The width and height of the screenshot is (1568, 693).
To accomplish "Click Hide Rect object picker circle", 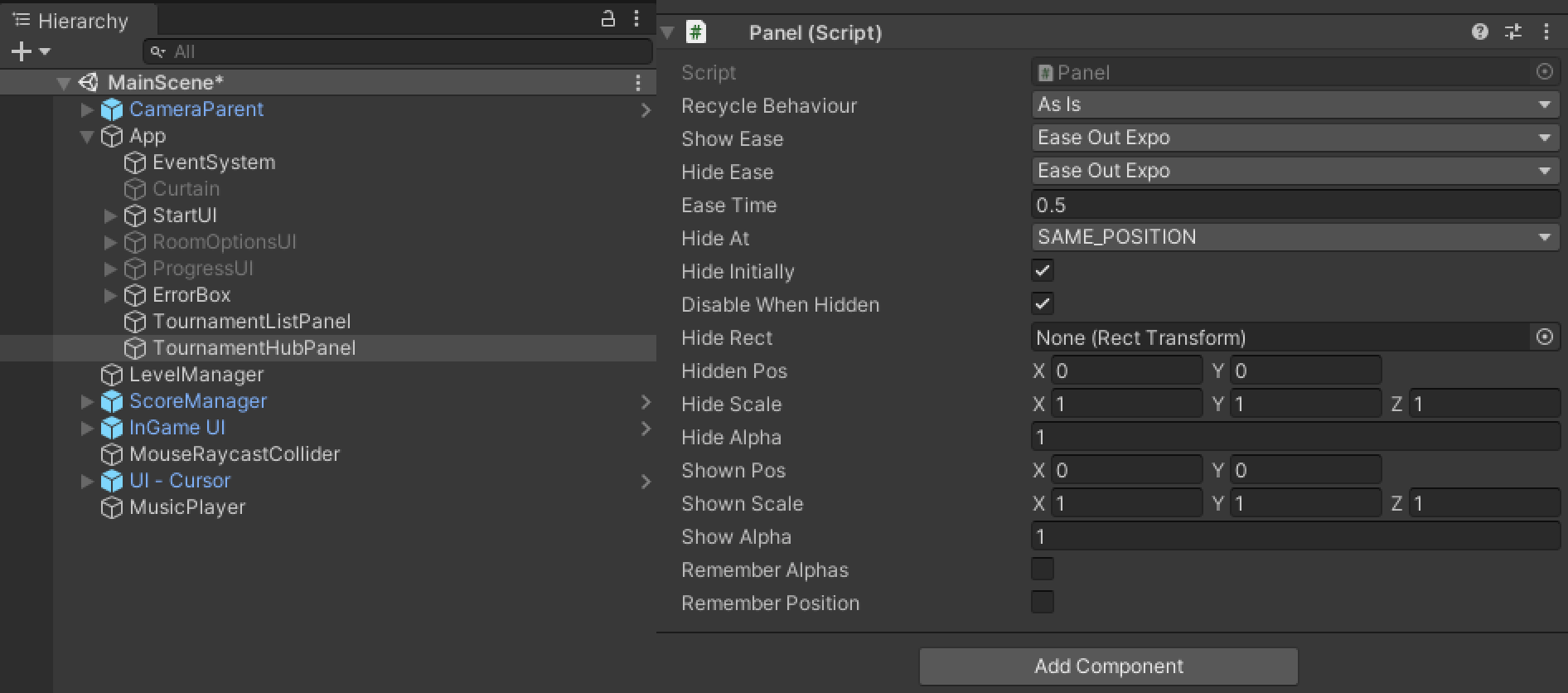I will (x=1544, y=337).
